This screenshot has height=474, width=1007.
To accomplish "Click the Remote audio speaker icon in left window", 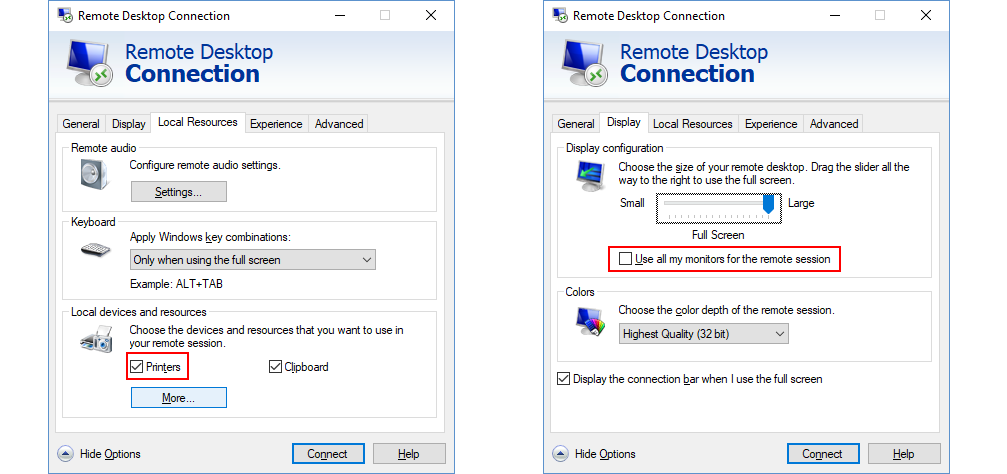I will 96,175.
